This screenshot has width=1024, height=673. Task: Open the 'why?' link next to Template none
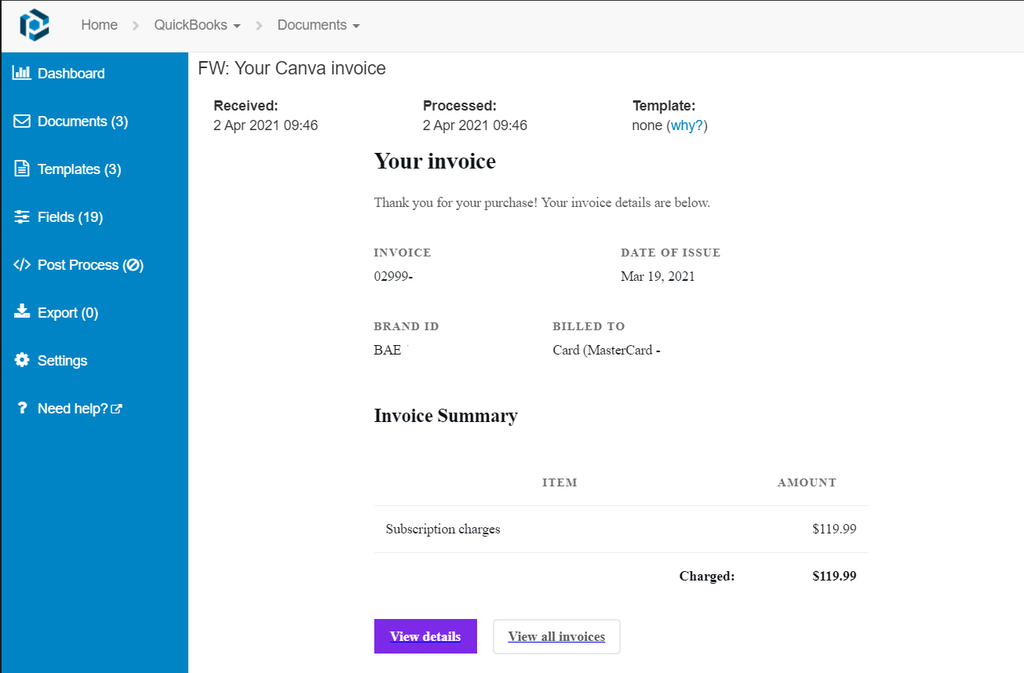tap(690, 125)
